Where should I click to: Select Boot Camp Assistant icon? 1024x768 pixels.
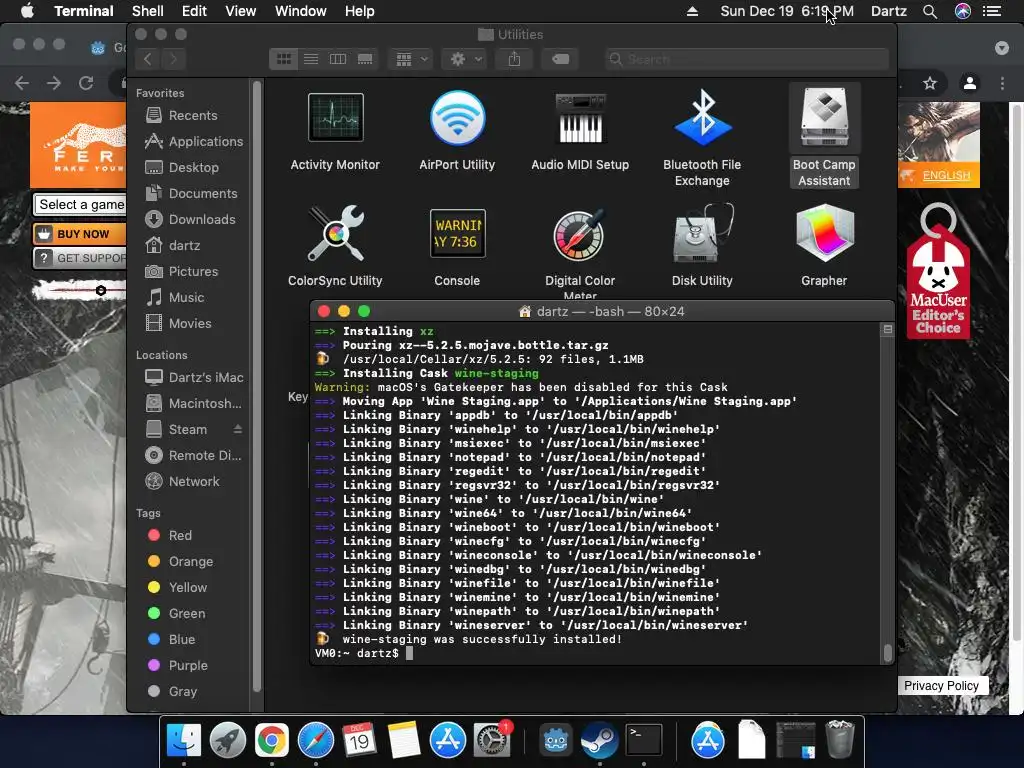point(824,118)
